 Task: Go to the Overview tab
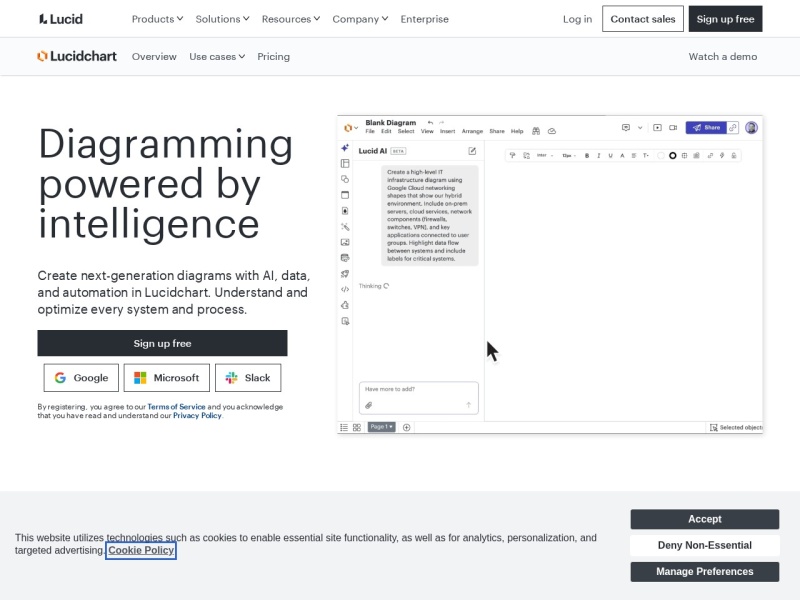point(154,57)
